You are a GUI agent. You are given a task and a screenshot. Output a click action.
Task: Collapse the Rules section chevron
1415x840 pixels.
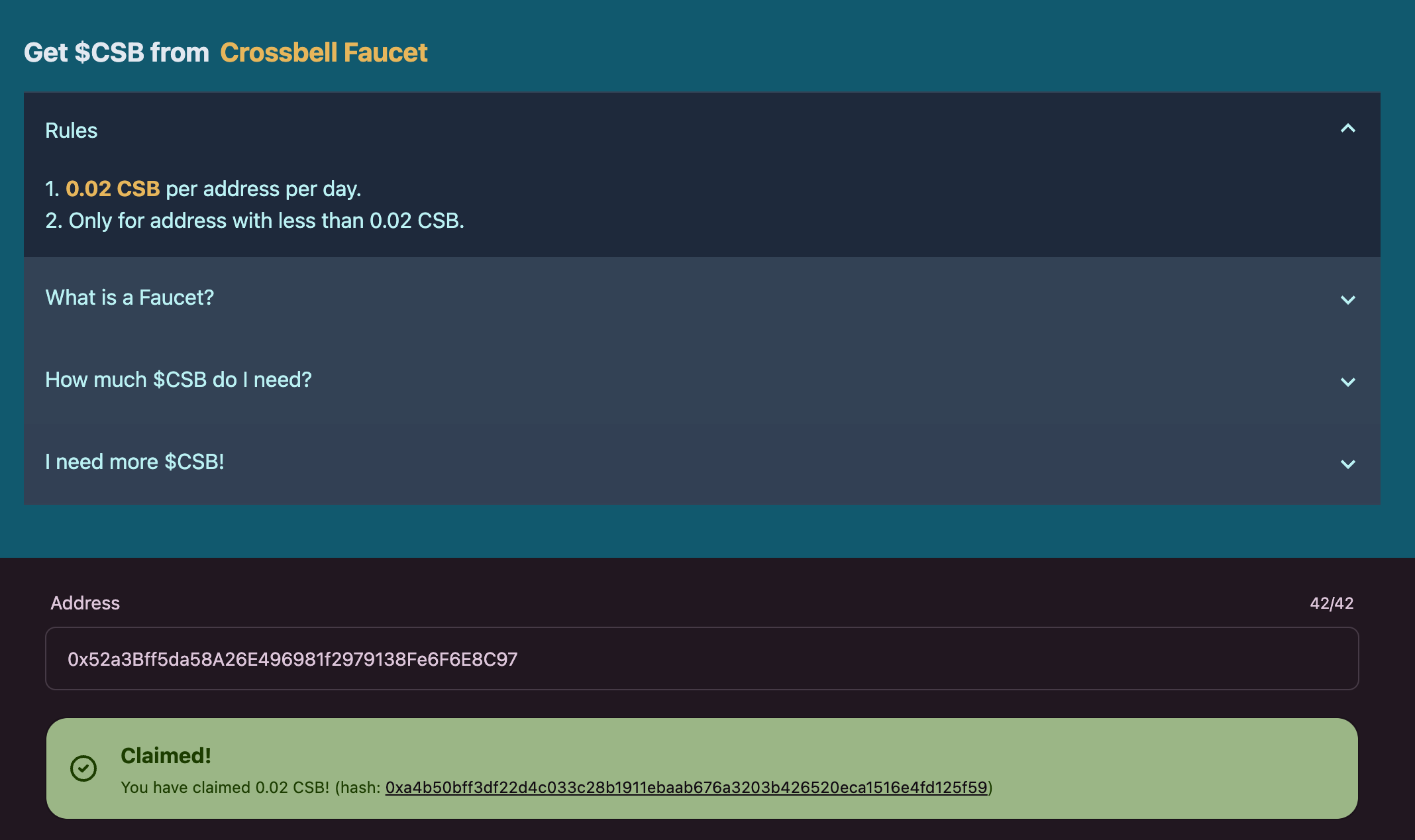(1347, 129)
